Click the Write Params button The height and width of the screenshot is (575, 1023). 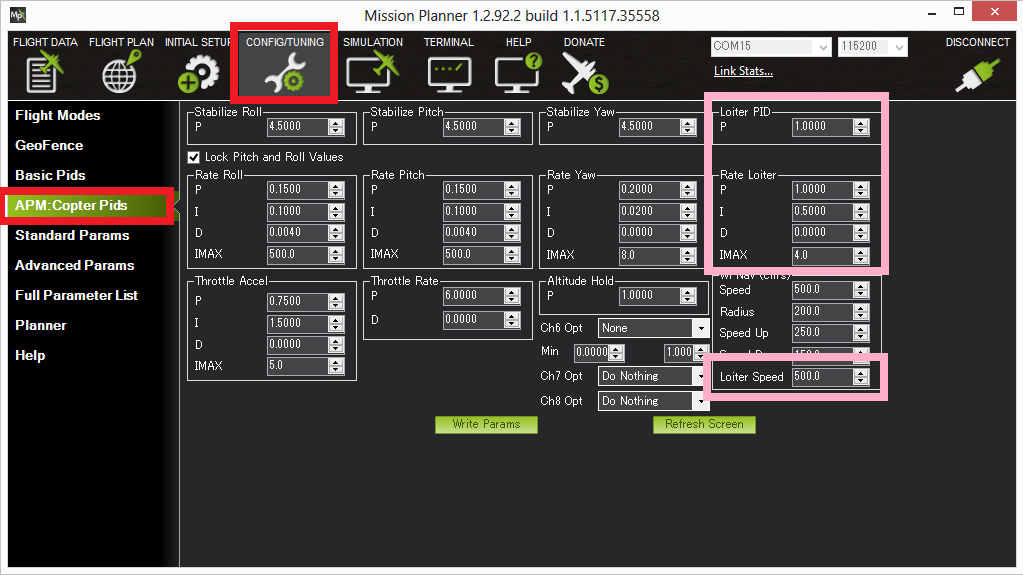[x=486, y=424]
